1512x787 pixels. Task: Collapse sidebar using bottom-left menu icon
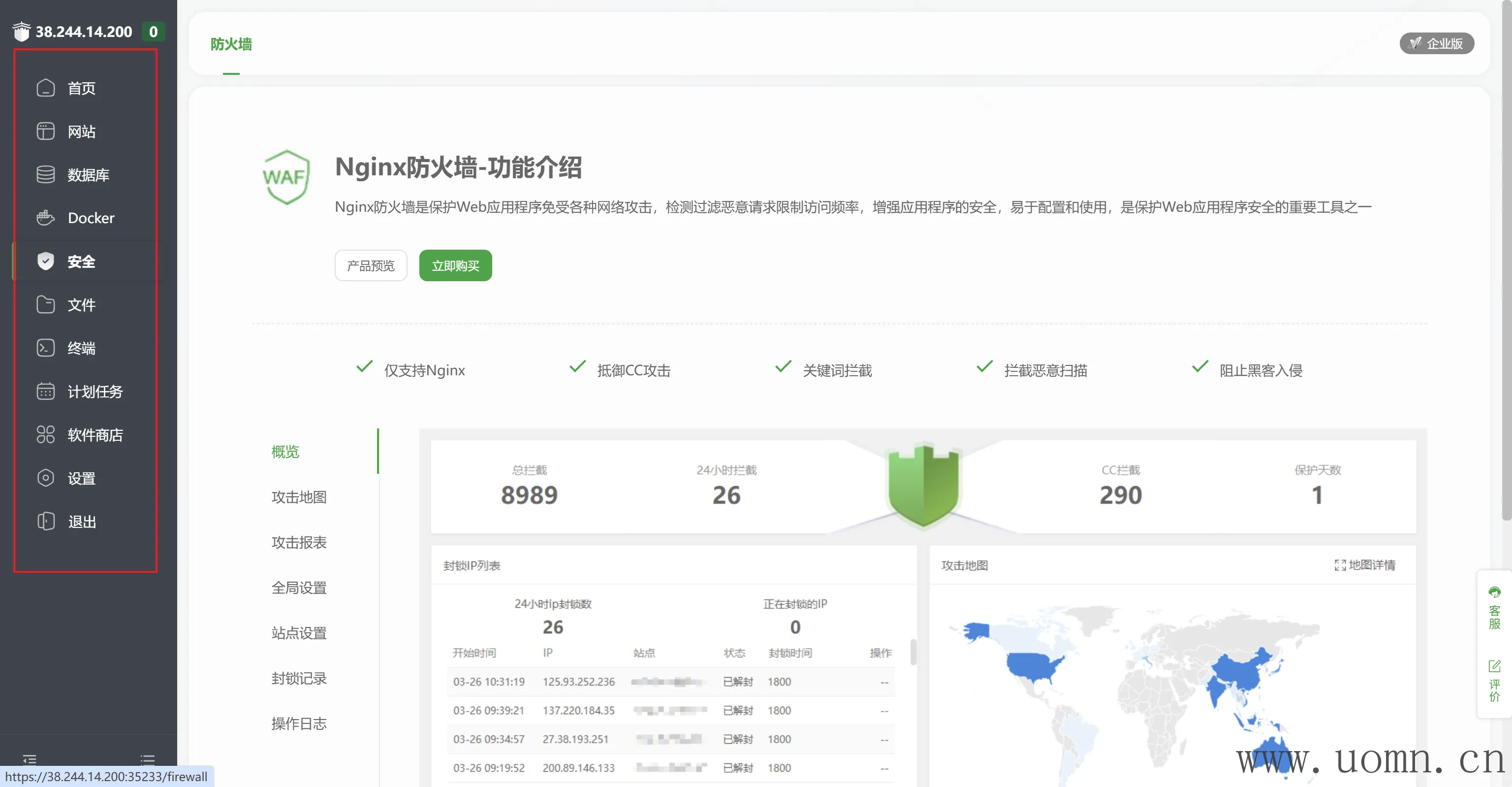30,759
